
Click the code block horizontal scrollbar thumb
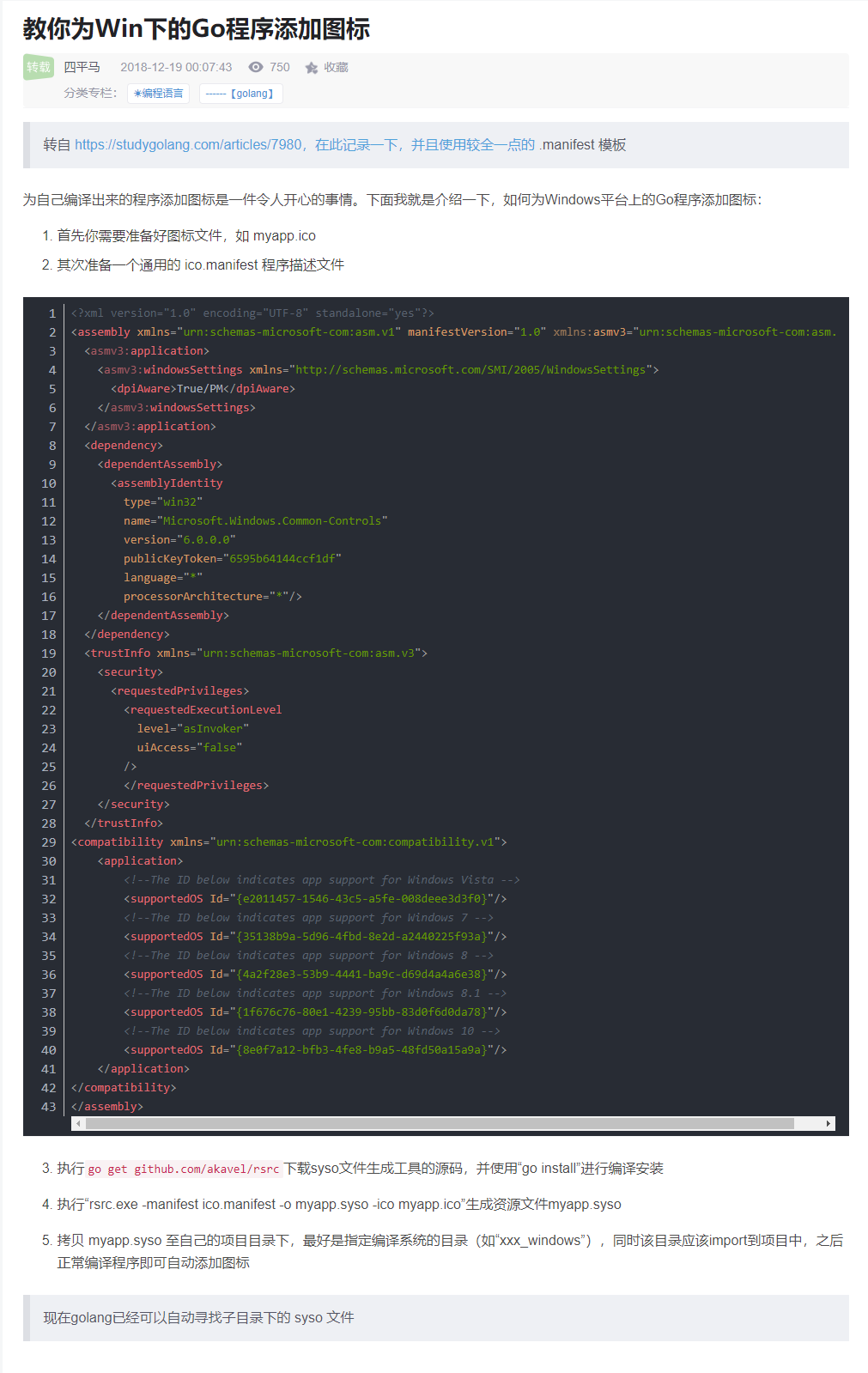440,1123
